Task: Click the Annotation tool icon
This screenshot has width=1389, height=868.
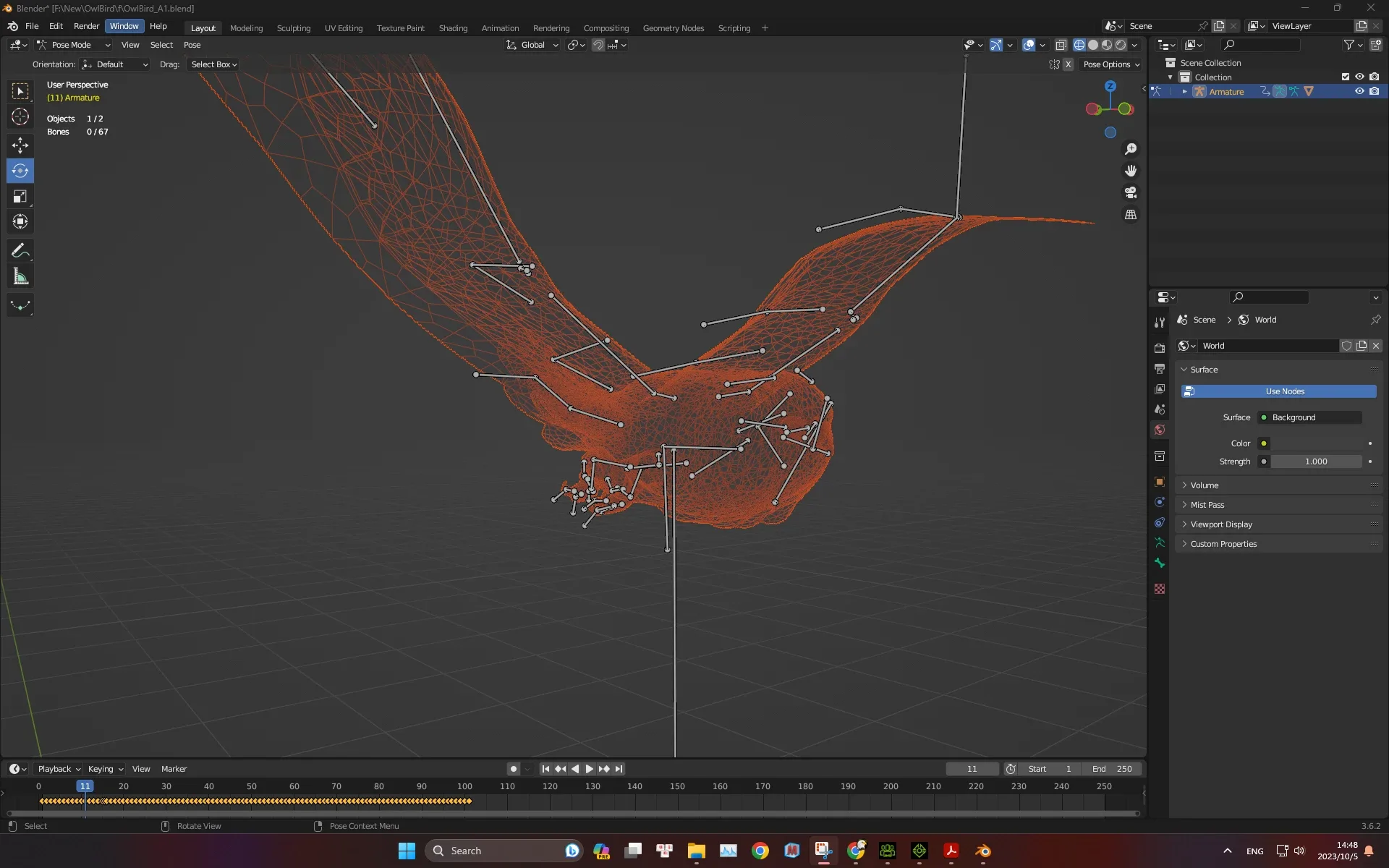Action: coord(20,250)
